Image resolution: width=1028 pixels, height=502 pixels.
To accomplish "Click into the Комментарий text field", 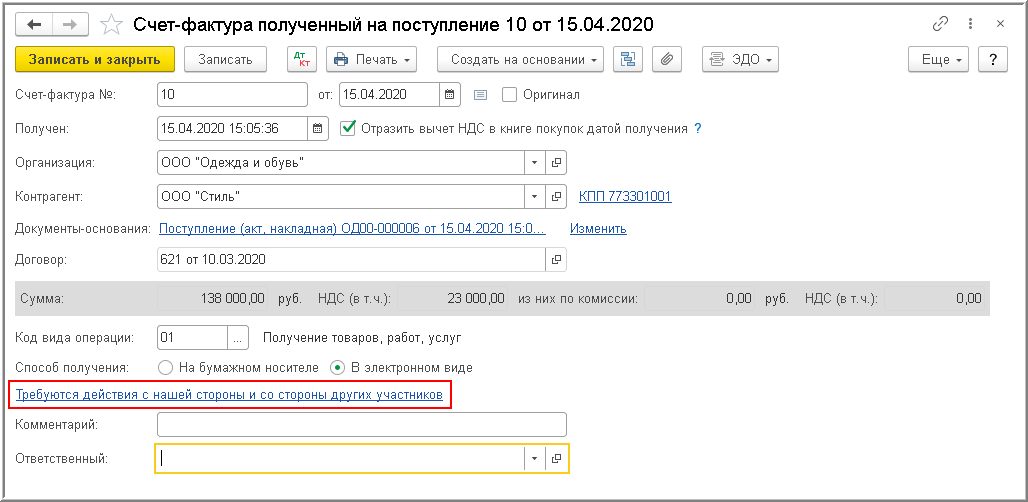I will [362, 425].
